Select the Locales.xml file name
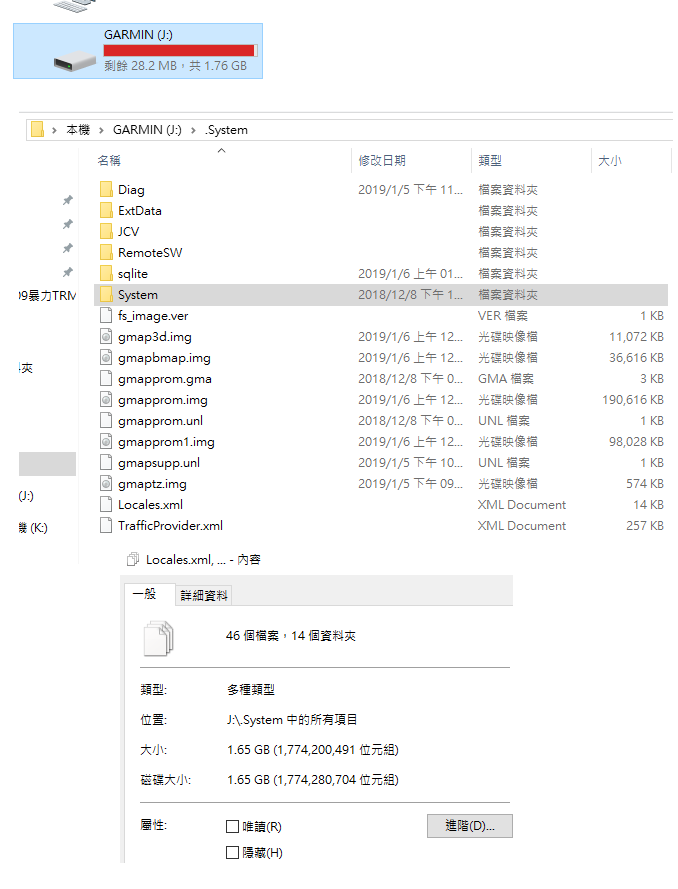This screenshot has width=678, height=889. pyautogui.click(x=150, y=504)
